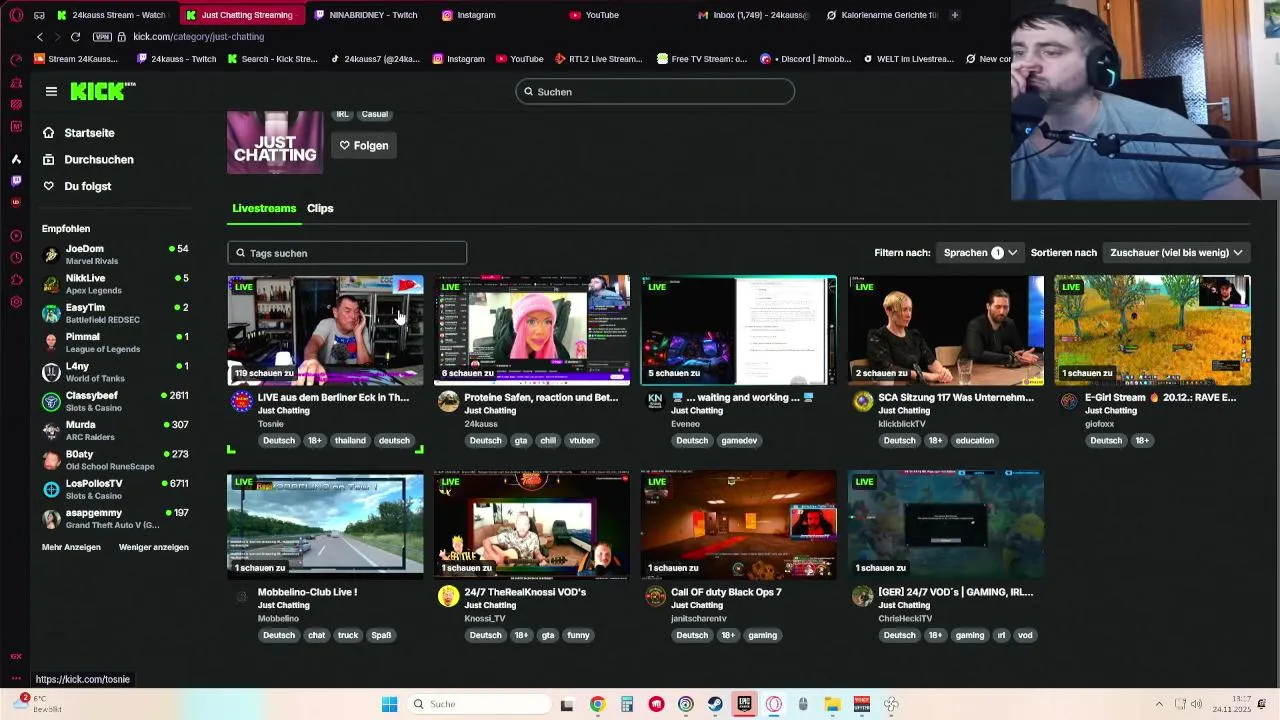Open Free TV Stream bookmark
Viewport: 1280px width, 720px height.
pos(702,59)
